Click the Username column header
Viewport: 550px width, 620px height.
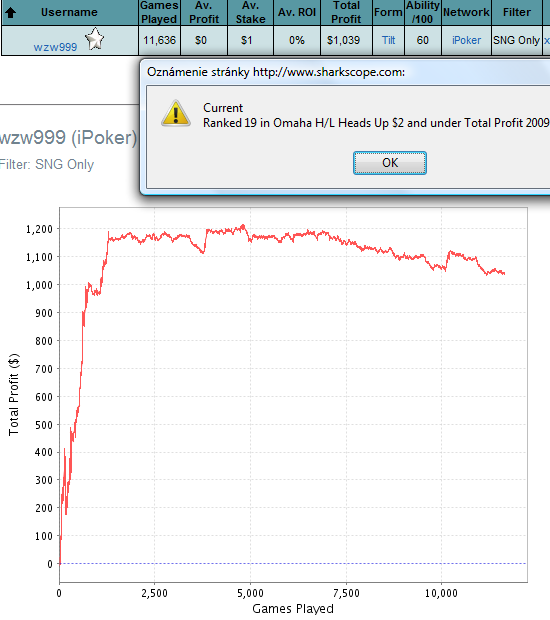[70, 12]
